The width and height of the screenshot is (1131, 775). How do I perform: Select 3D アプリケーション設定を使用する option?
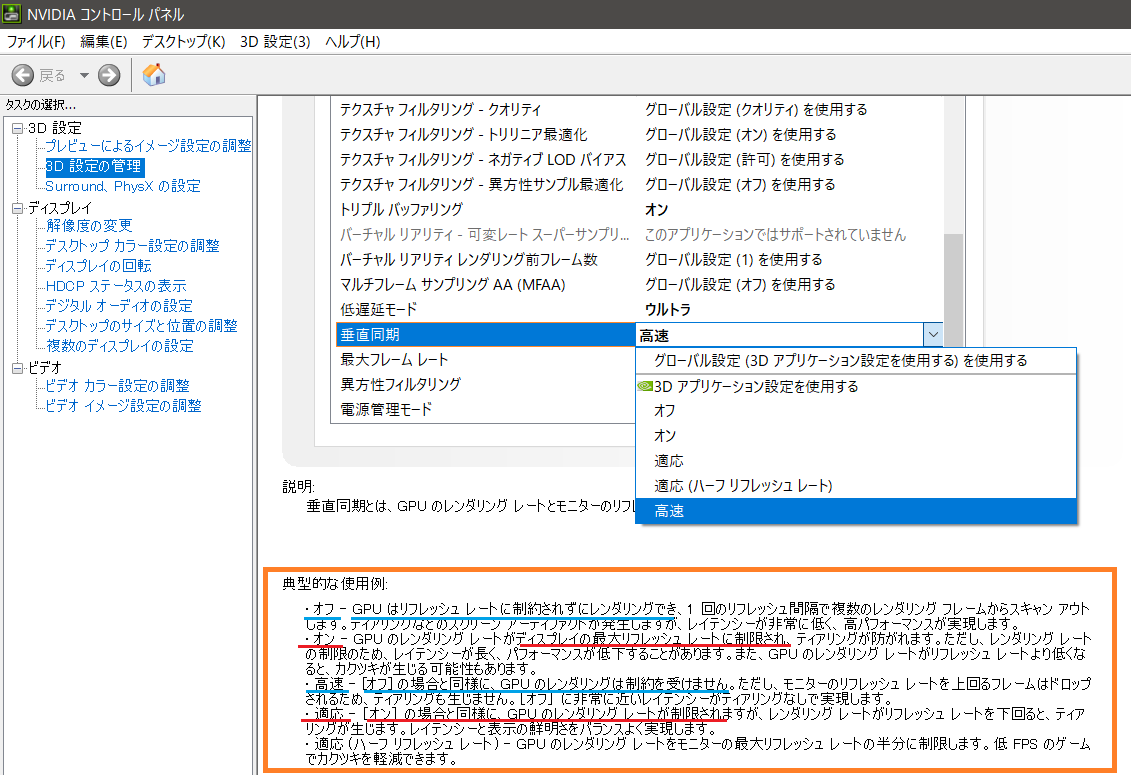[855, 387]
